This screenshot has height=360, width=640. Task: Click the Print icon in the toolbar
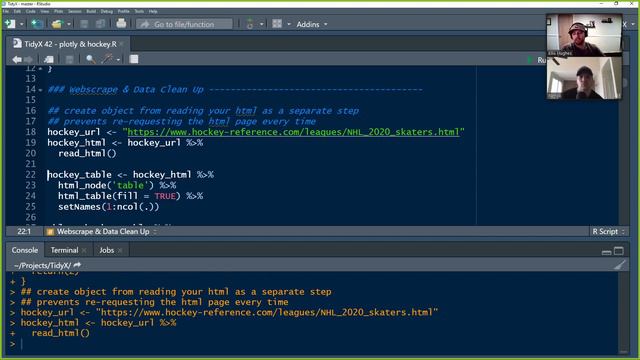click(121, 24)
